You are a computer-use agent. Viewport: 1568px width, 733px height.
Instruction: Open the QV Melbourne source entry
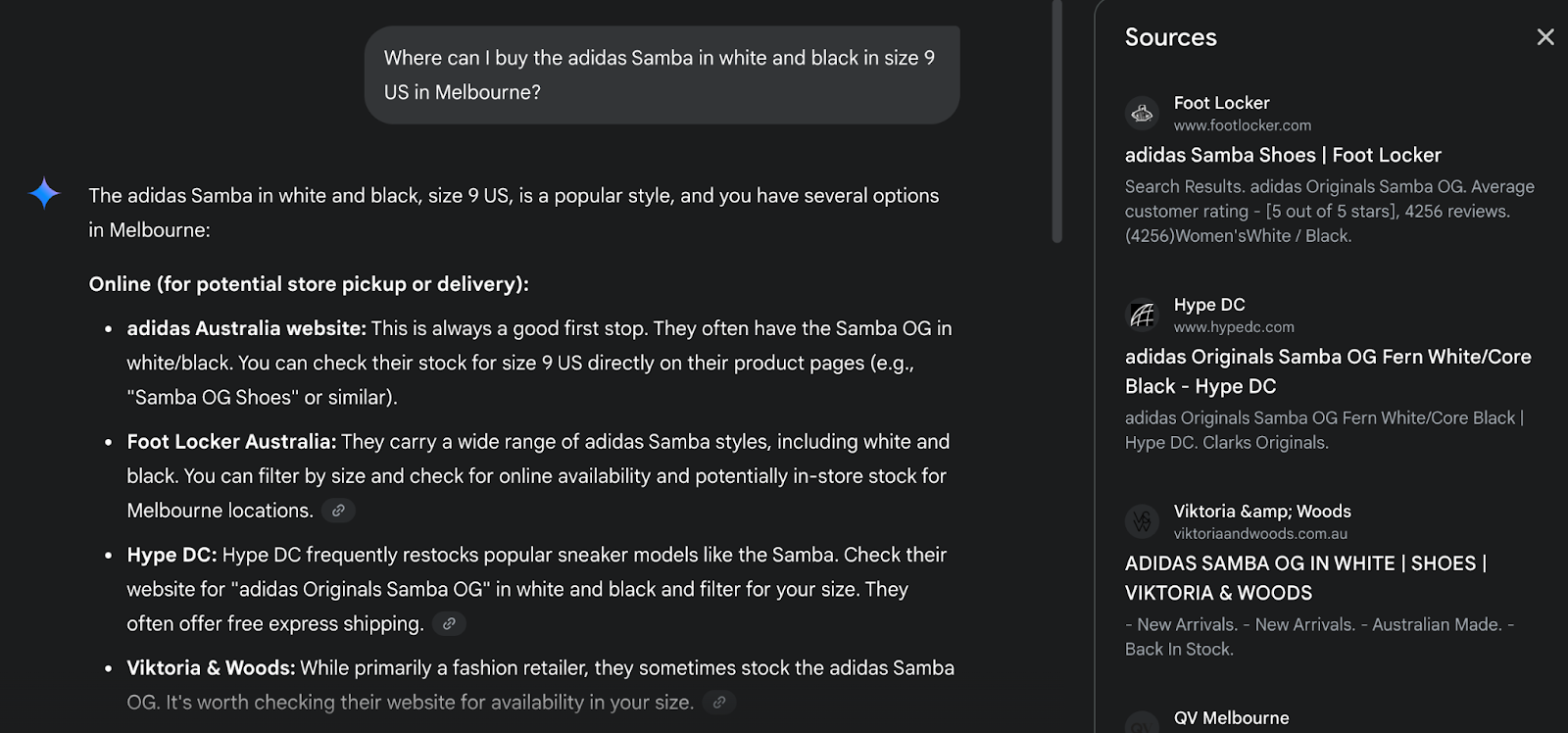point(1231,718)
